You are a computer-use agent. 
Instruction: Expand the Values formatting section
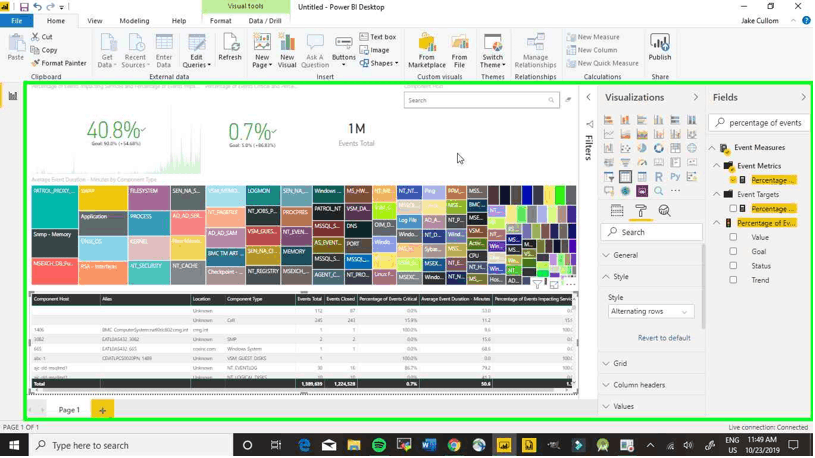pyautogui.click(x=651, y=407)
